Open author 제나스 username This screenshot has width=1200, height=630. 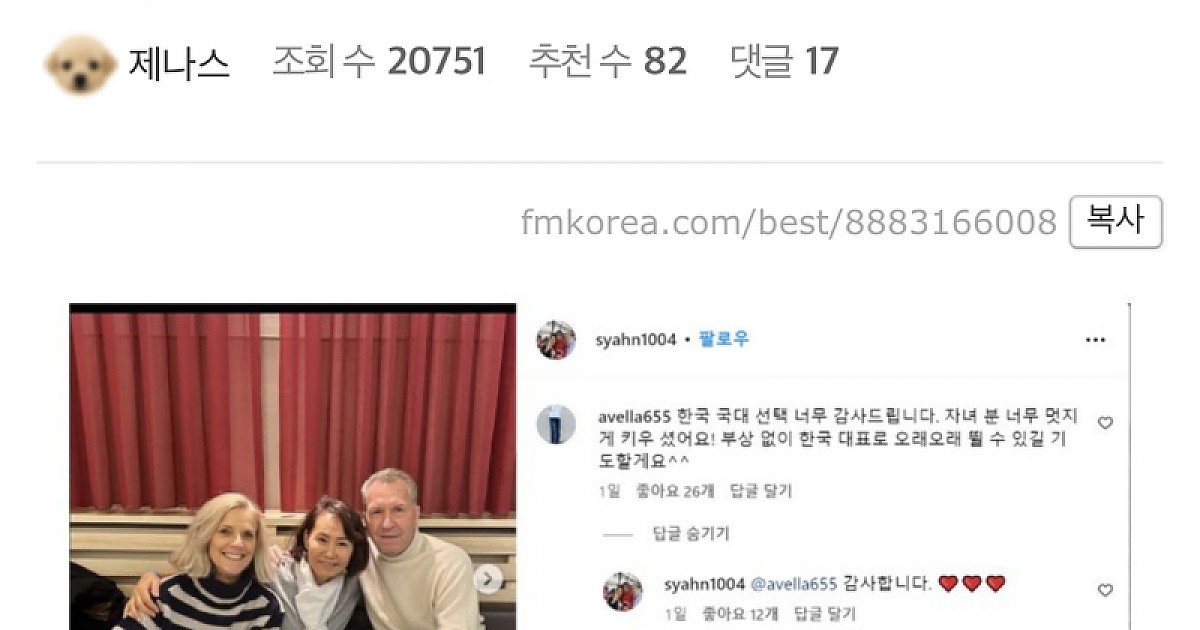pos(179,64)
